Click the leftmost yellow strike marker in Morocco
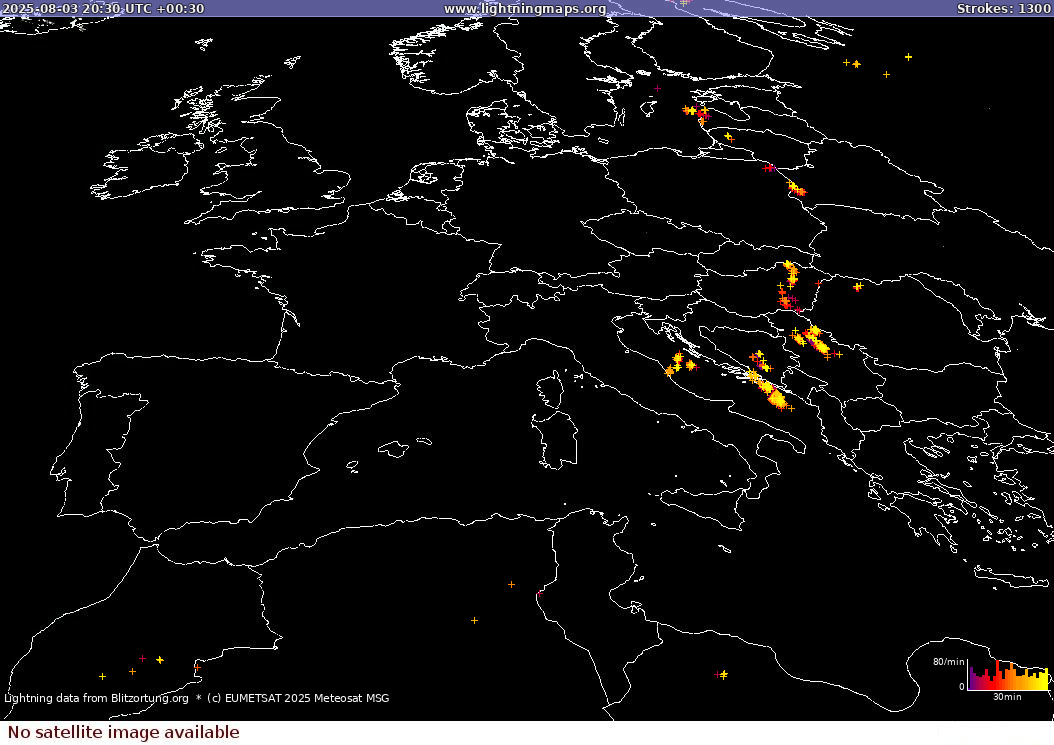Image resolution: width=1054 pixels, height=745 pixels. 102,676
